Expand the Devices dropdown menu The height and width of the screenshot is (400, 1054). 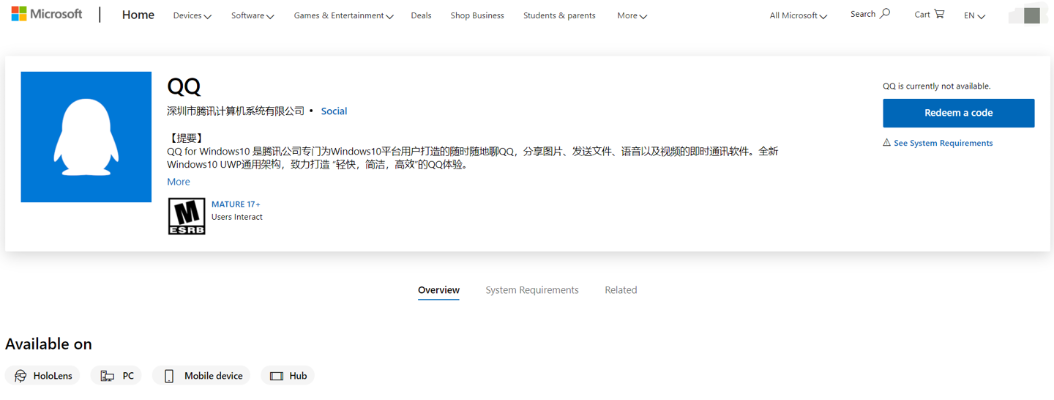tap(192, 16)
